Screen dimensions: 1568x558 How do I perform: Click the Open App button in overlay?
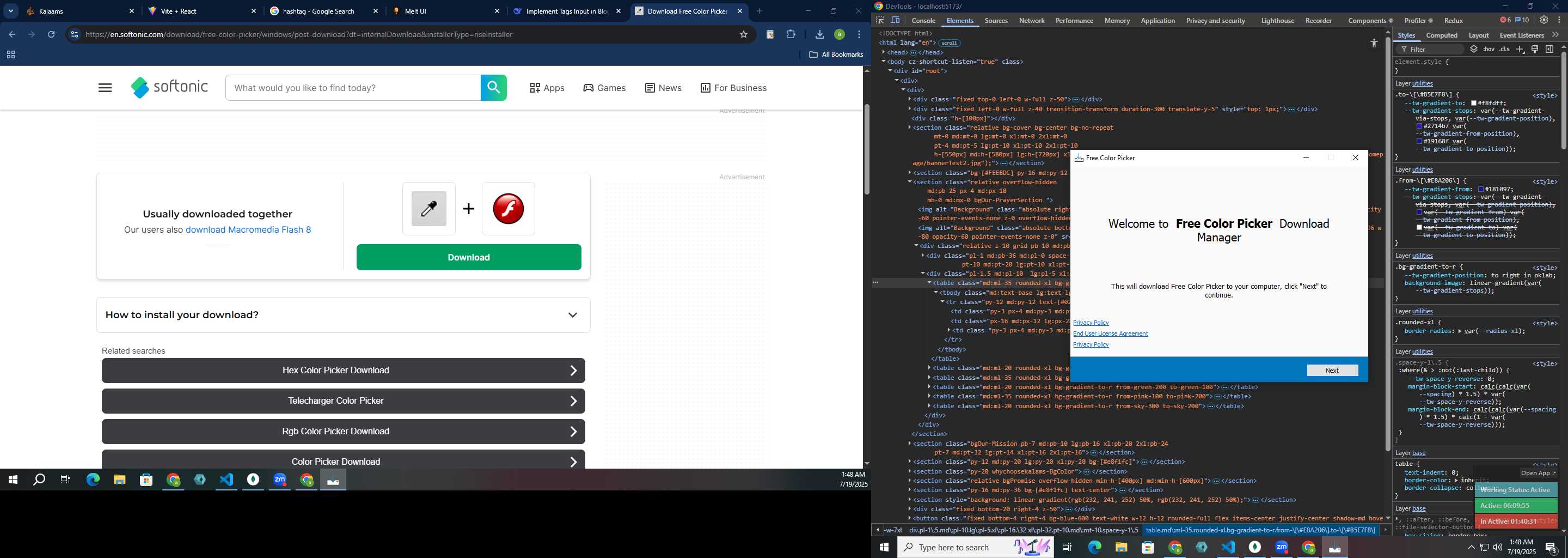(x=1538, y=474)
